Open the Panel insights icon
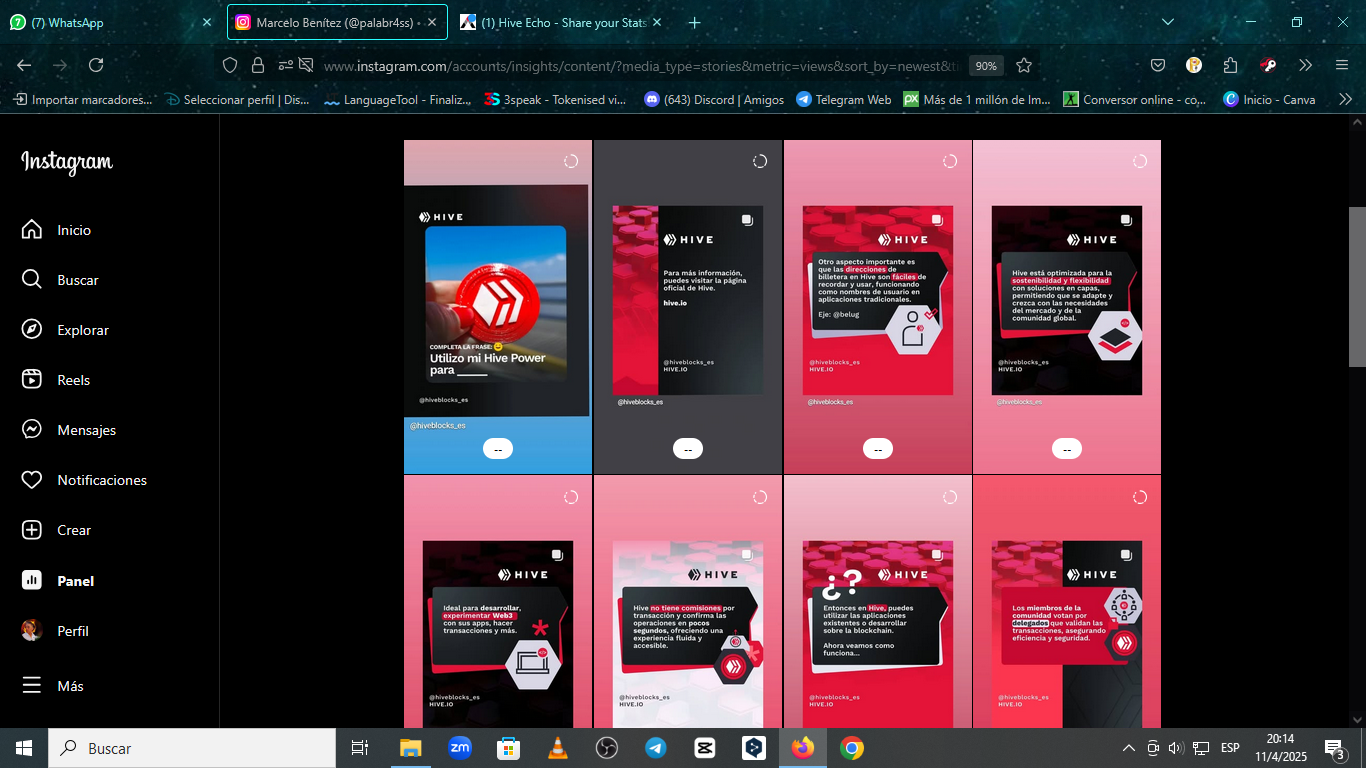1366x768 pixels. click(32, 580)
